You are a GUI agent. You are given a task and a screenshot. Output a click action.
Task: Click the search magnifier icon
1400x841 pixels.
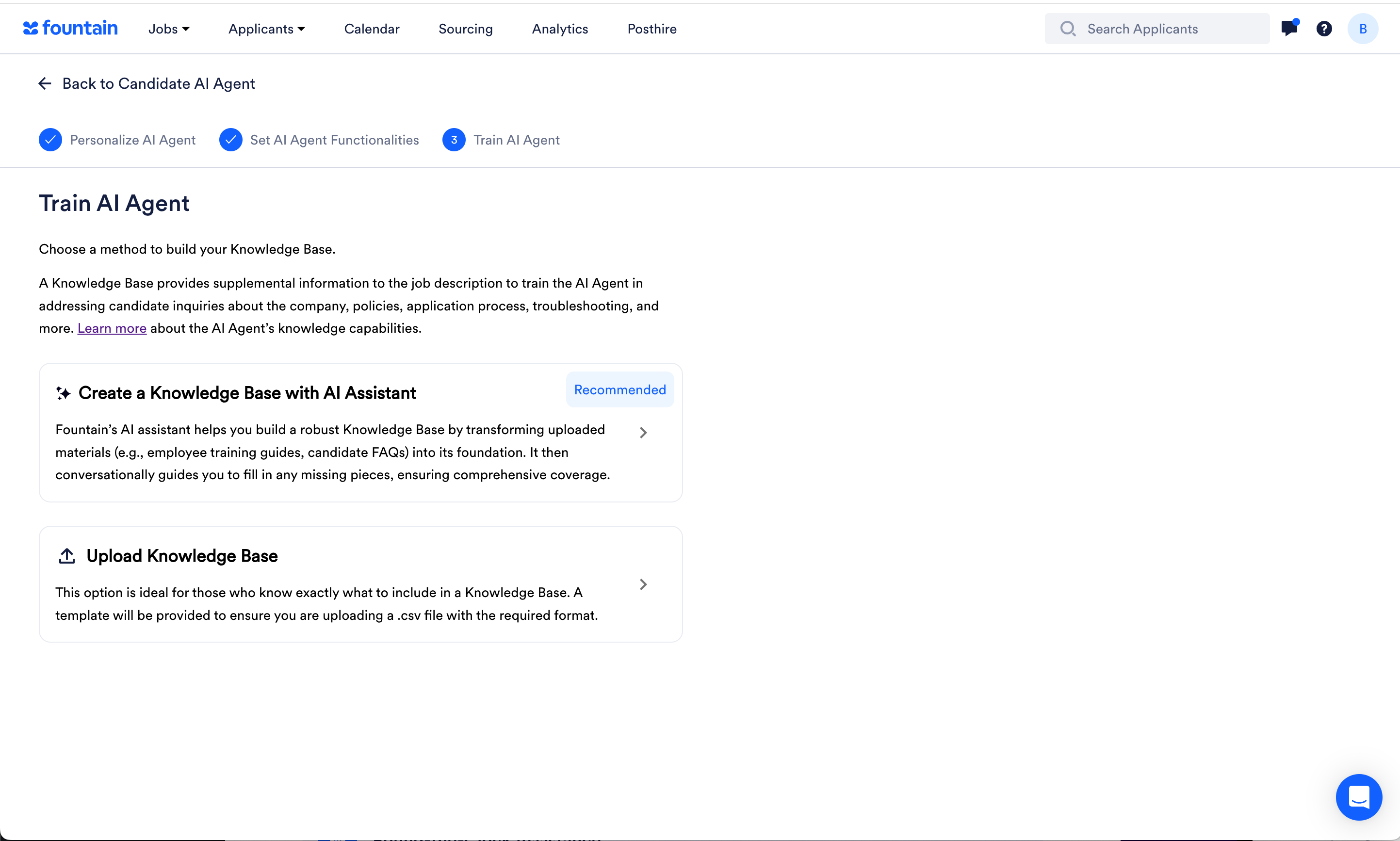[x=1068, y=29]
